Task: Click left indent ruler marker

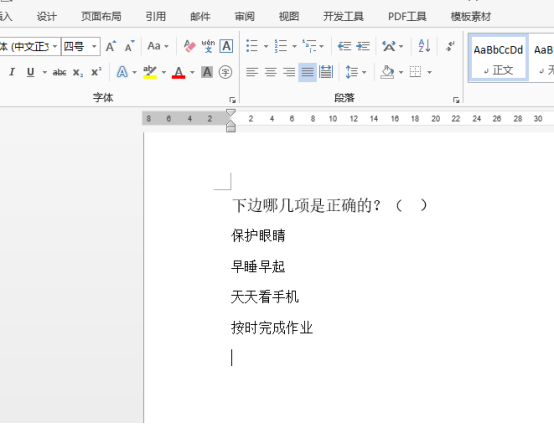Action: click(x=231, y=129)
